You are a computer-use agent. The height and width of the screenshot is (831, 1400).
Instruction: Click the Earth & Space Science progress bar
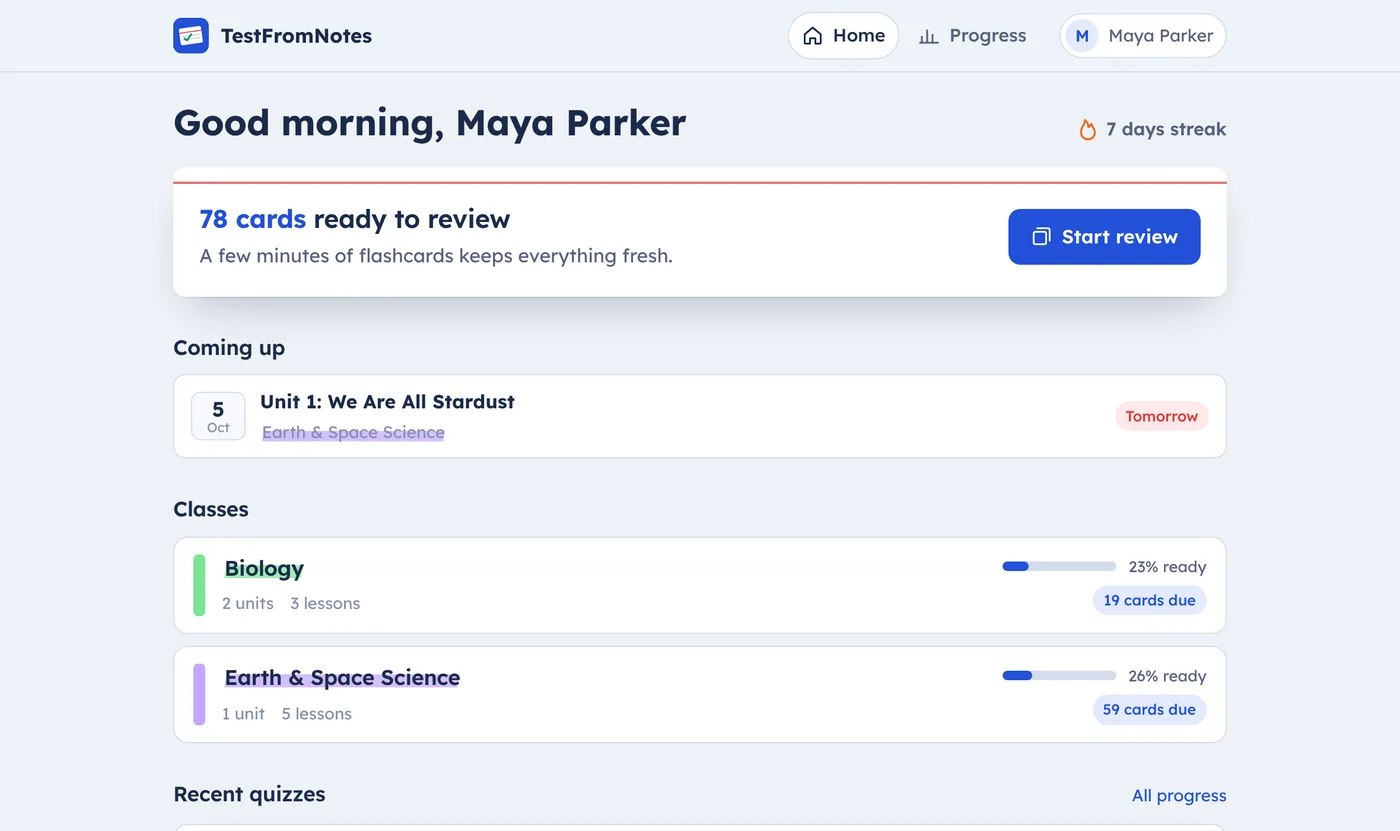point(1059,676)
